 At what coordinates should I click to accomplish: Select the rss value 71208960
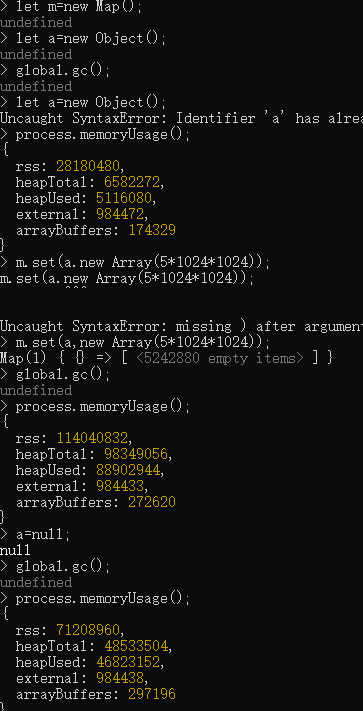click(x=88, y=630)
